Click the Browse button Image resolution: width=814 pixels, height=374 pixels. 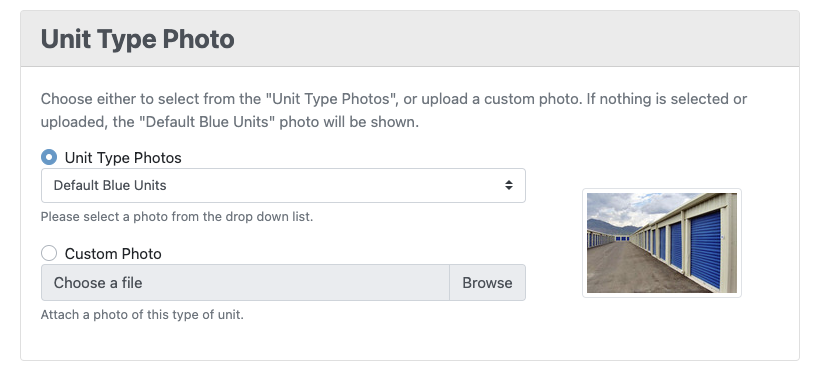487,283
